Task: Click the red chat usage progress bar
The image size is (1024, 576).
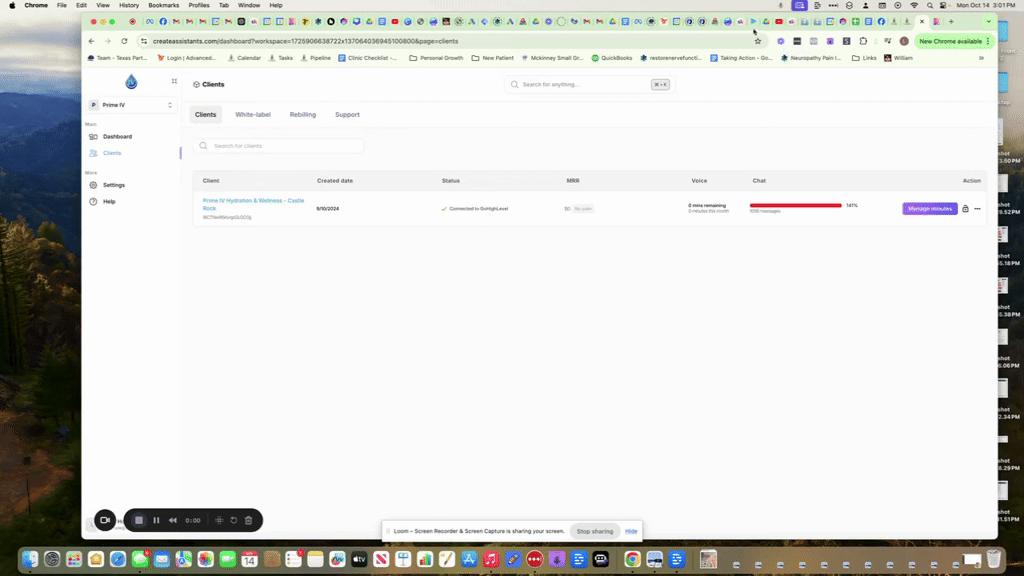Action: [795, 207]
